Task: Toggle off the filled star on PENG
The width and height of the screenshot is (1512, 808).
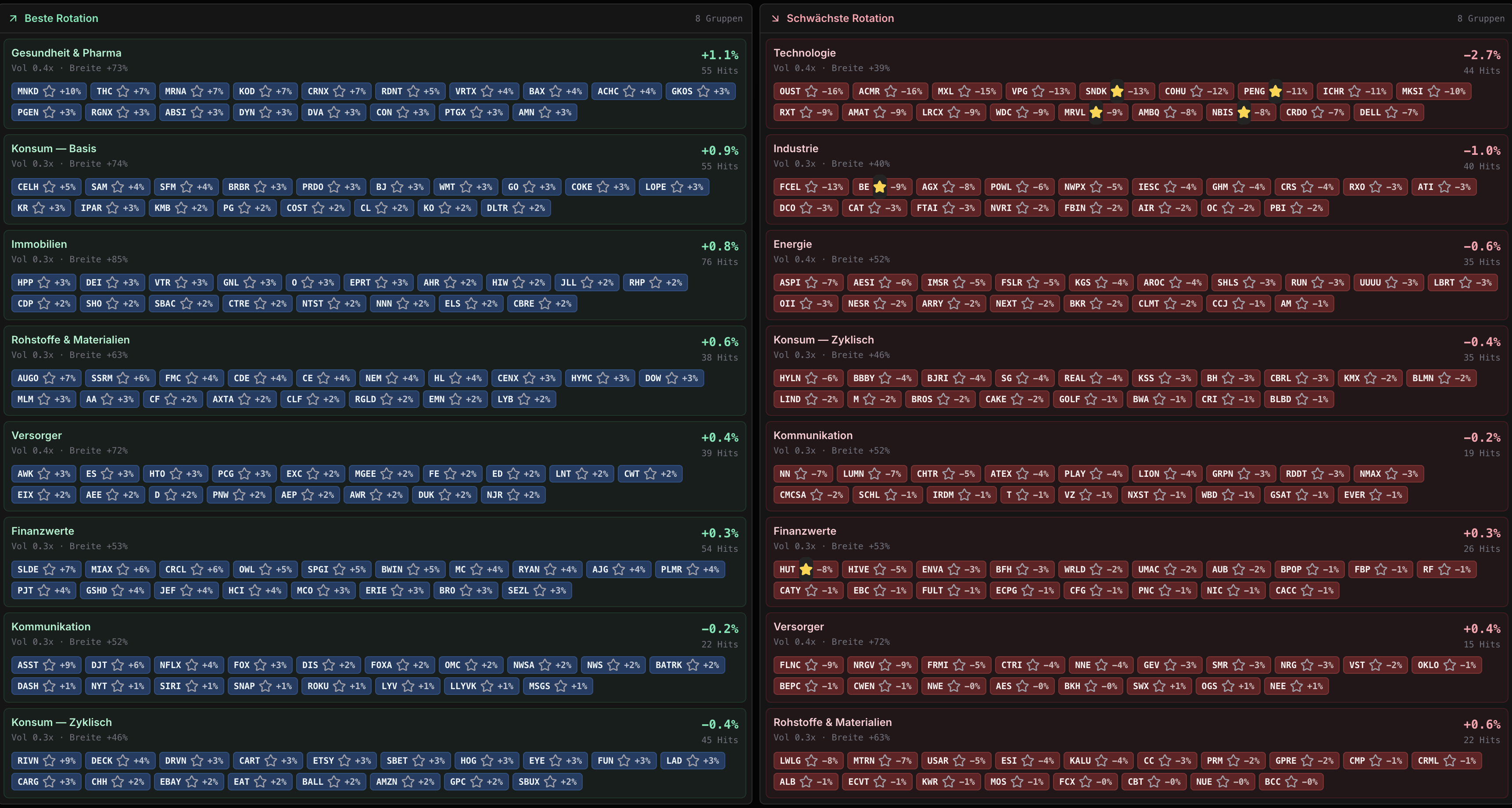Action: (x=1276, y=91)
